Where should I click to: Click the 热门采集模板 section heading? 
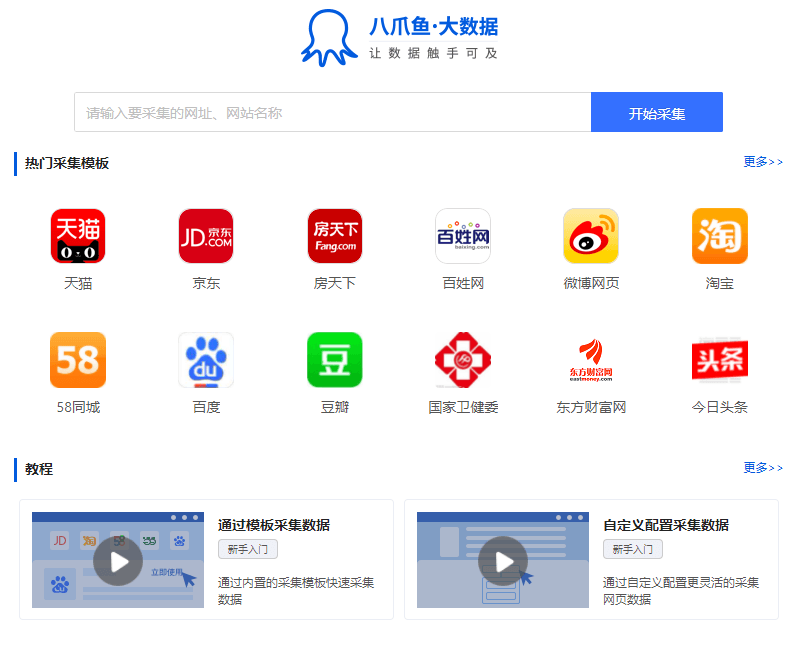(67, 163)
